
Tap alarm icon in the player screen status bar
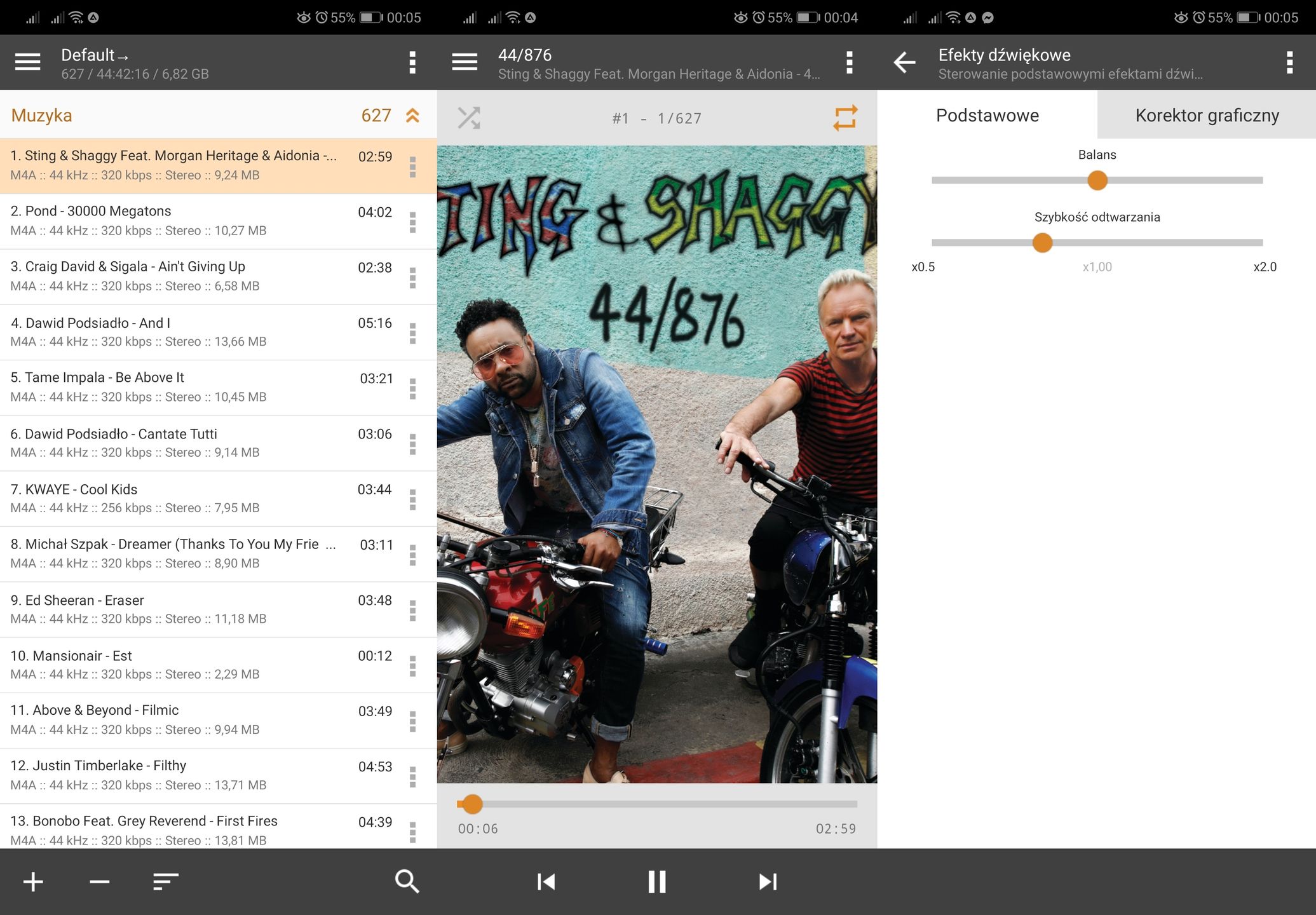click(x=759, y=17)
